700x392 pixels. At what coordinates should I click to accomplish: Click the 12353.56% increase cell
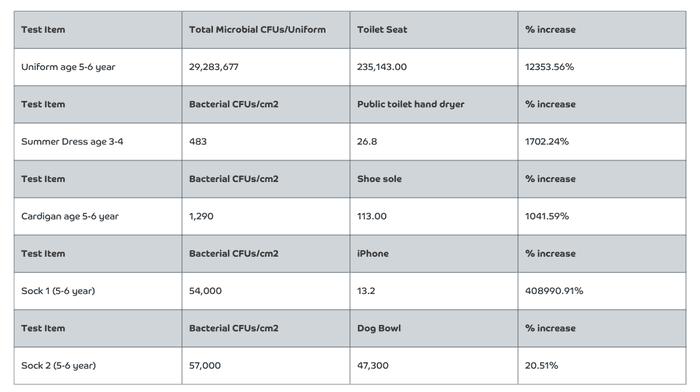click(x=602, y=67)
